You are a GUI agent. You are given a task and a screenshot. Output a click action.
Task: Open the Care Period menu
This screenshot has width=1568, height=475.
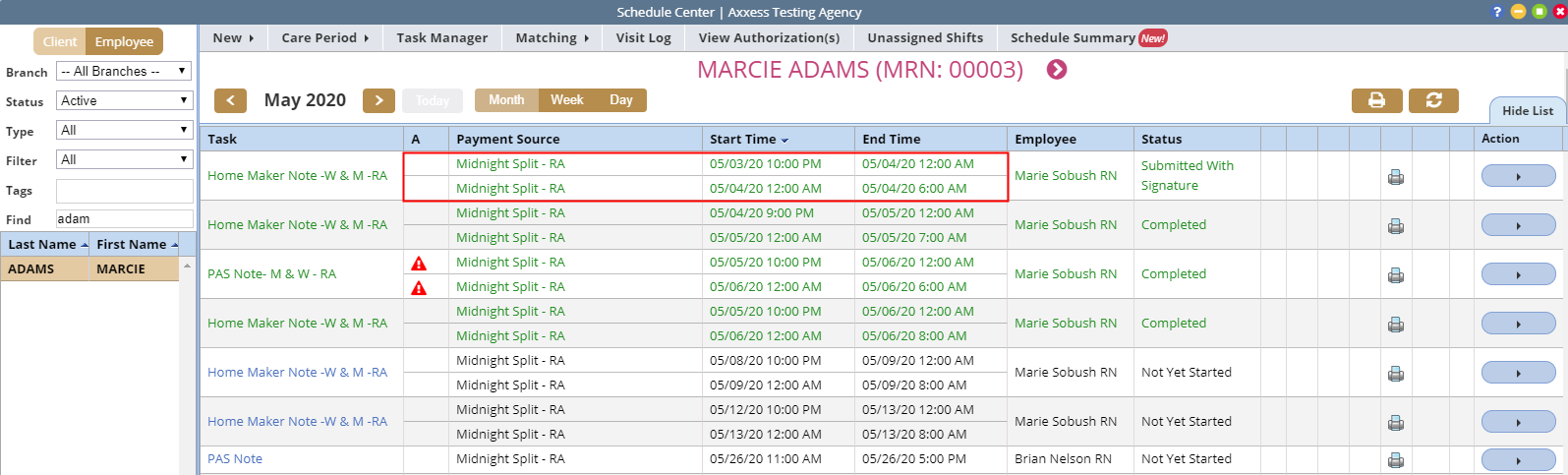(324, 38)
